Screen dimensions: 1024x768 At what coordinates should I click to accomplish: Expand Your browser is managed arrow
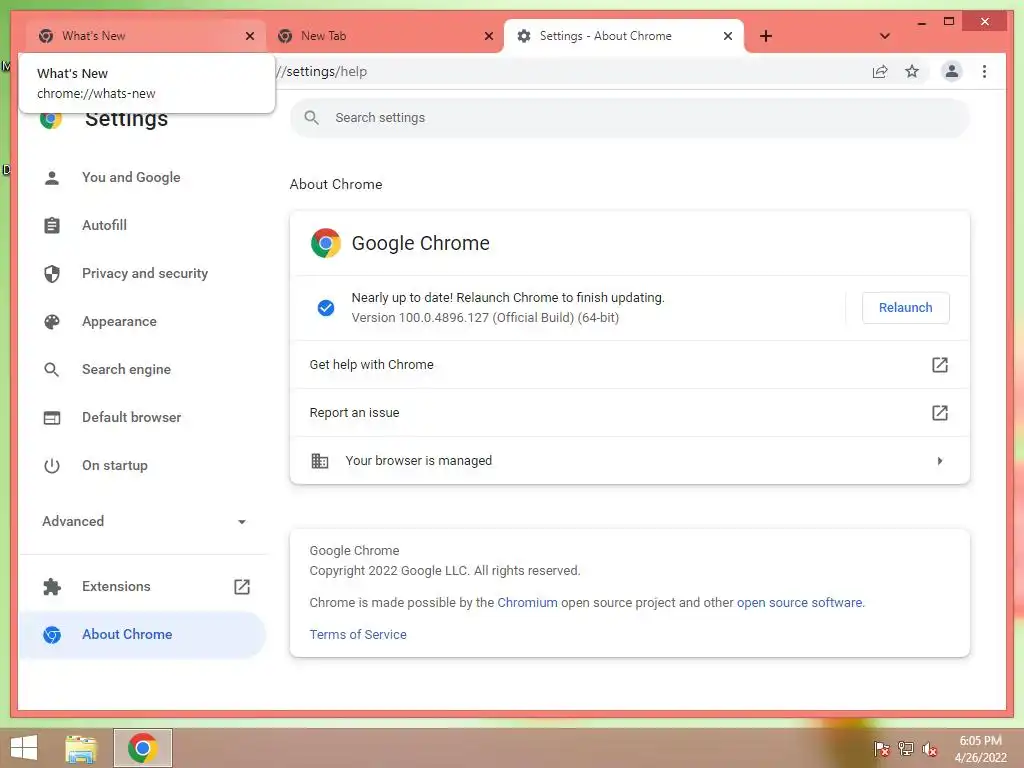click(x=939, y=461)
